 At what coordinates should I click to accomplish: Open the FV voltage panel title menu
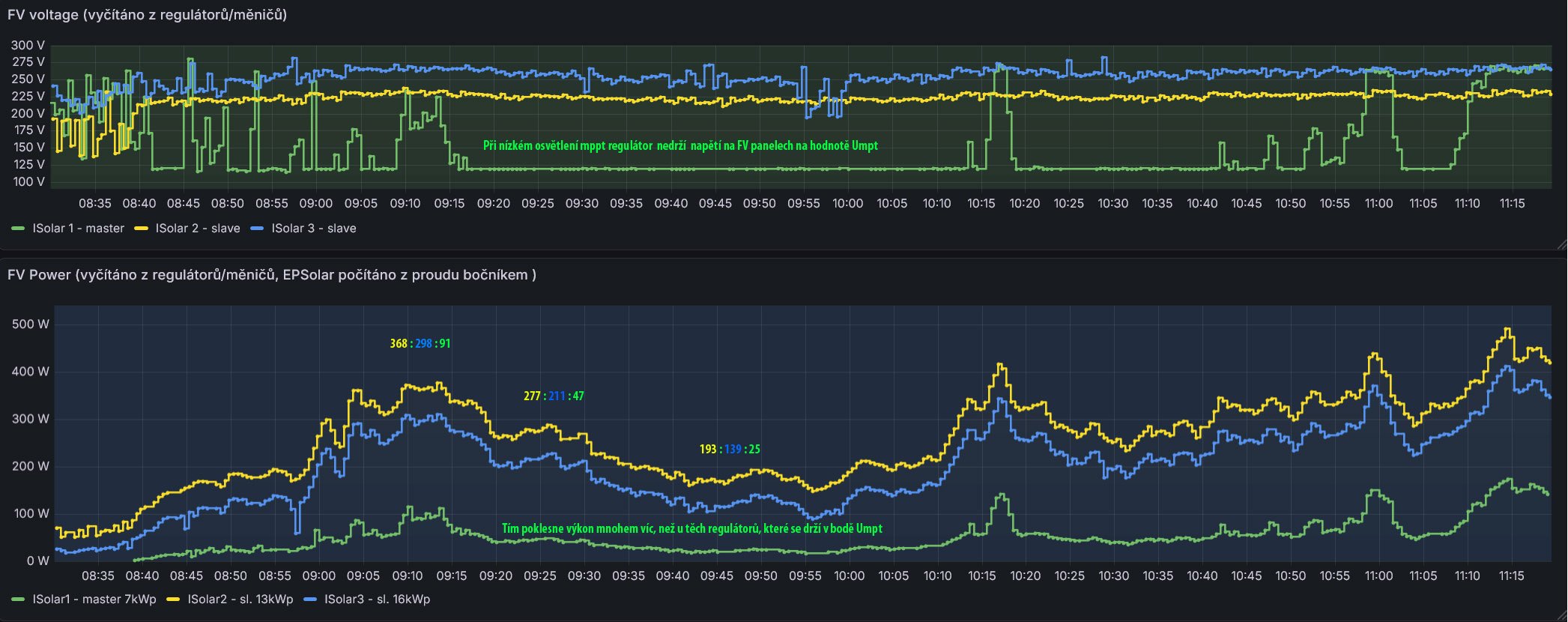click(x=147, y=15)
